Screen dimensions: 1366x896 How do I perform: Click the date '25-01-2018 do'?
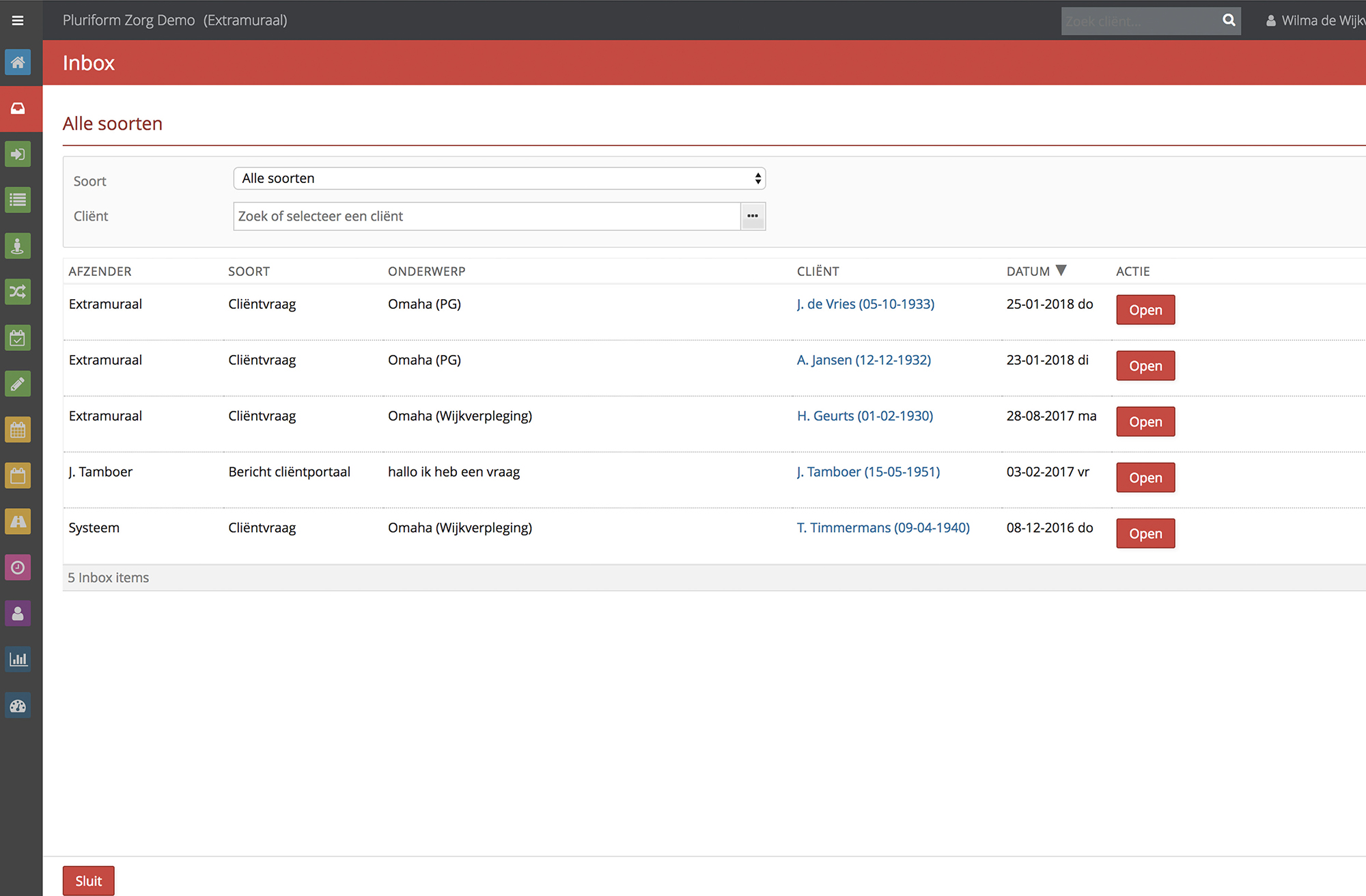click(1050, 304)
